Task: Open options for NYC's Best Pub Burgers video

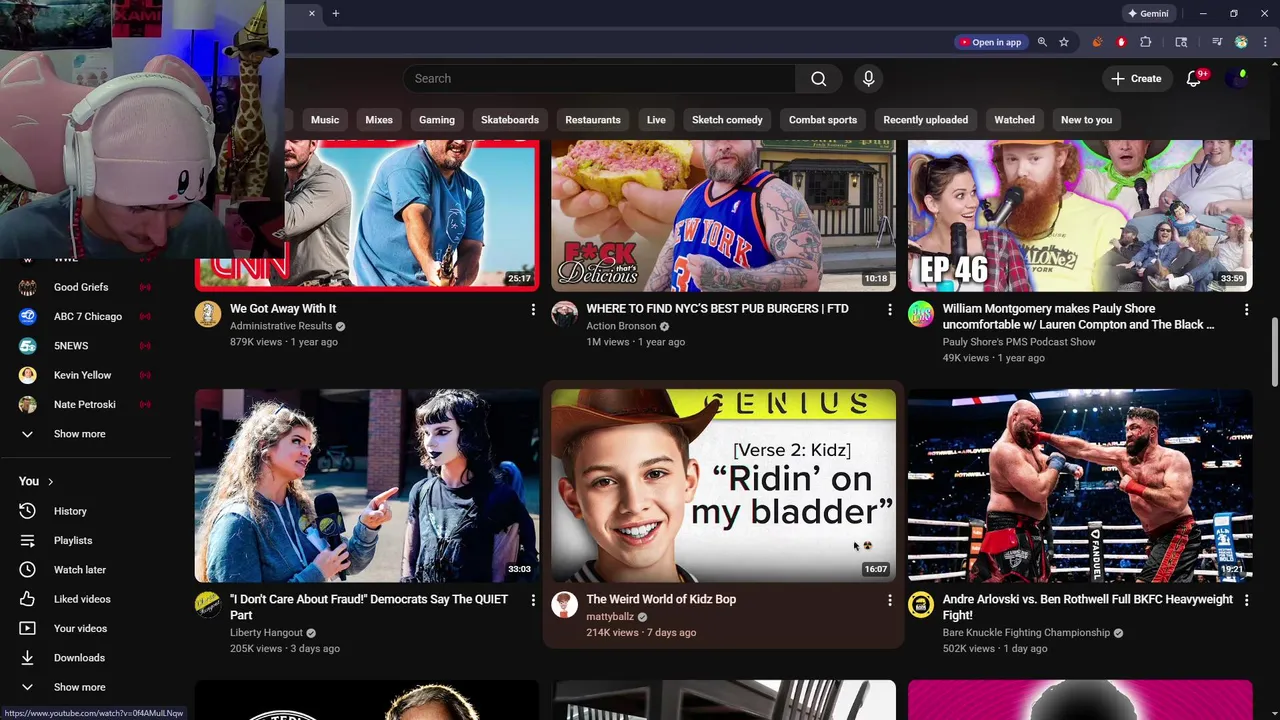Action: [889, 310]
